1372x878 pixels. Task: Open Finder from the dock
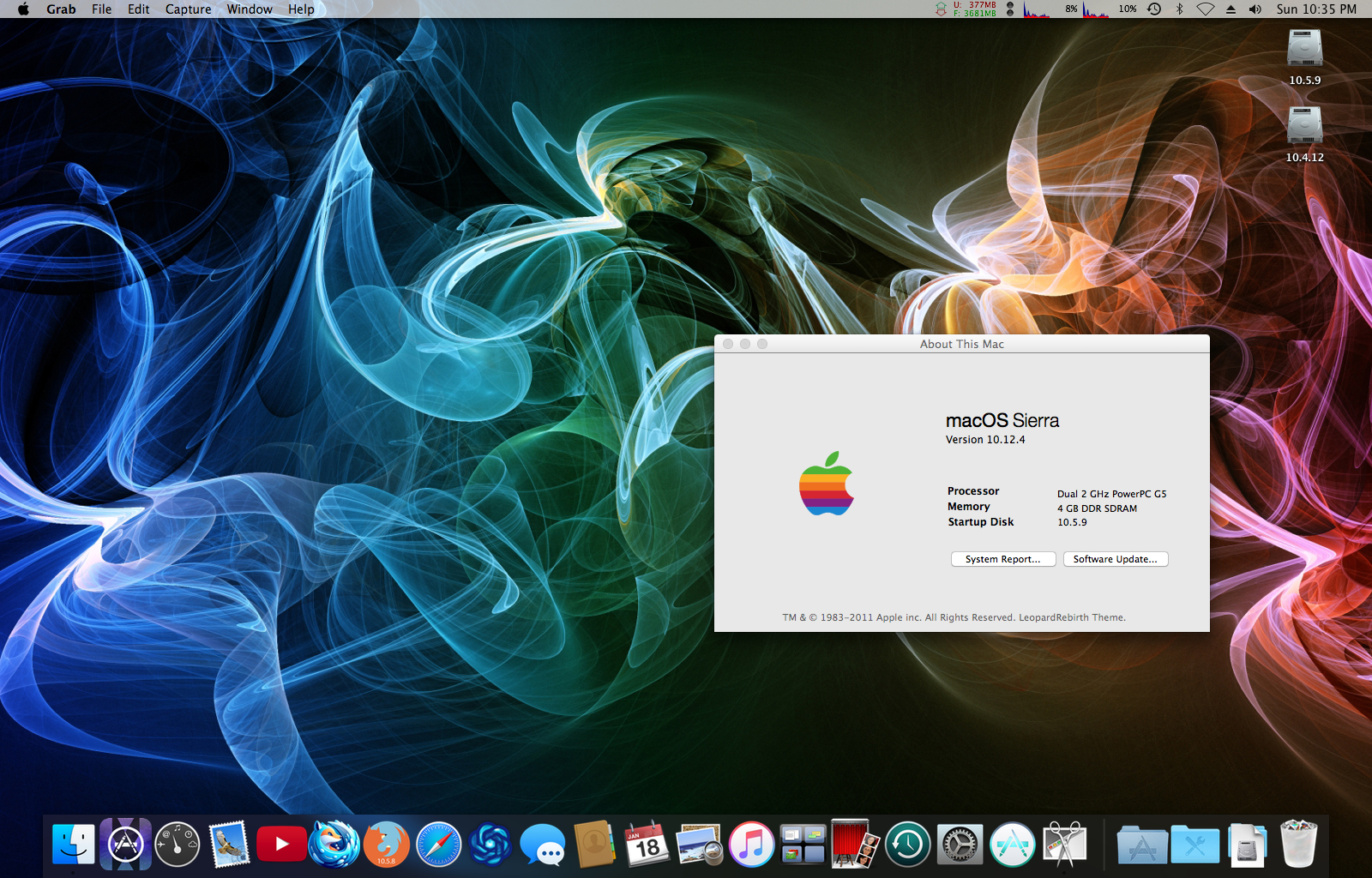point(74,845)
